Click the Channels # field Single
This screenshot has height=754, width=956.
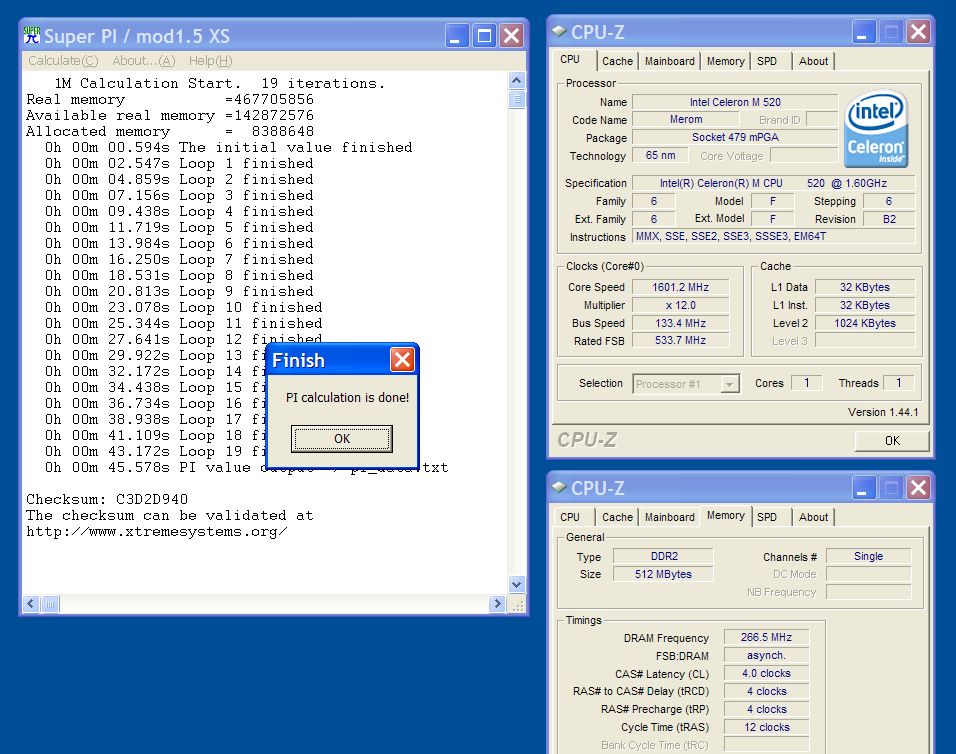(x=868, y=556)
